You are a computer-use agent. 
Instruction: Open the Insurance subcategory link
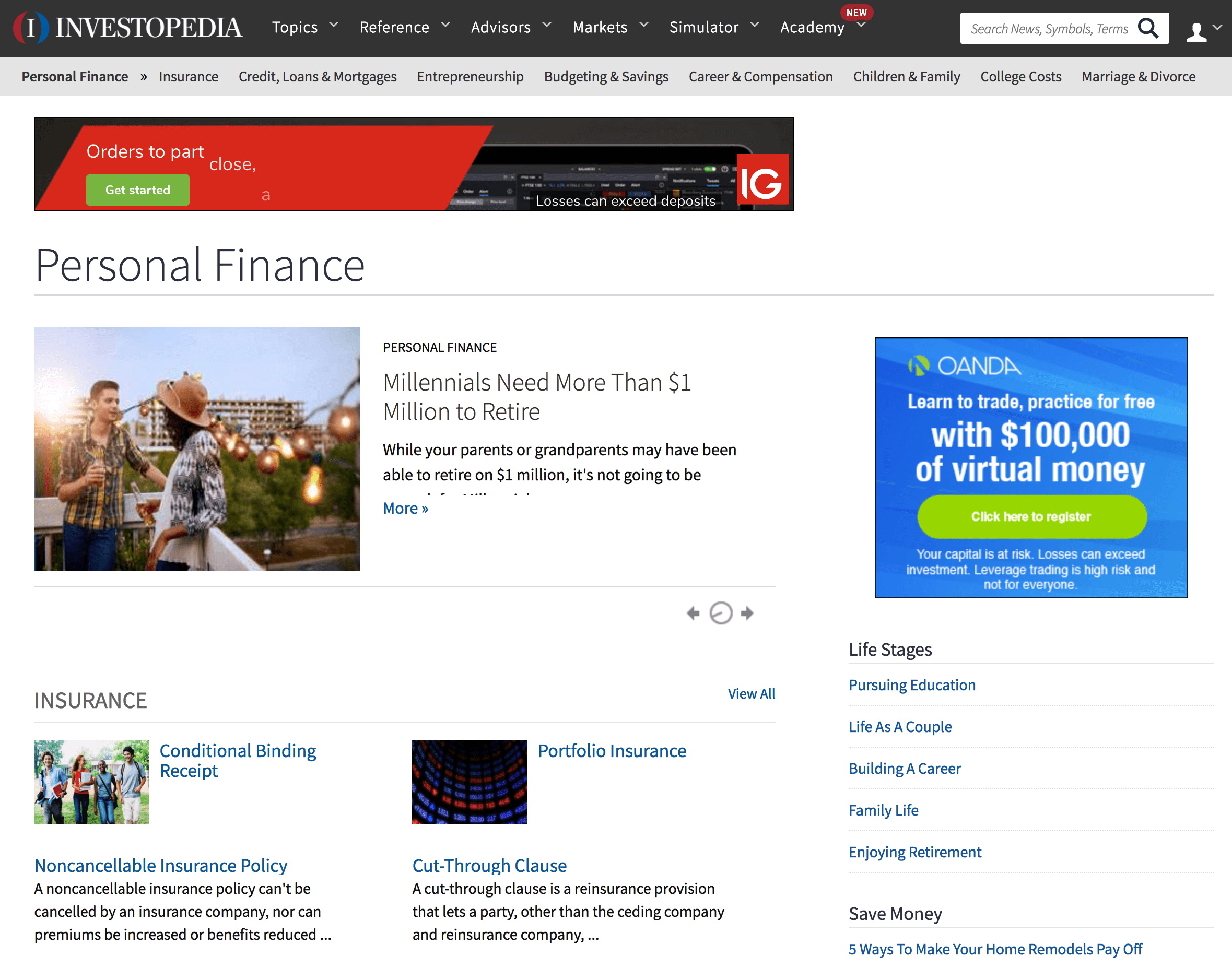point(188,77)
